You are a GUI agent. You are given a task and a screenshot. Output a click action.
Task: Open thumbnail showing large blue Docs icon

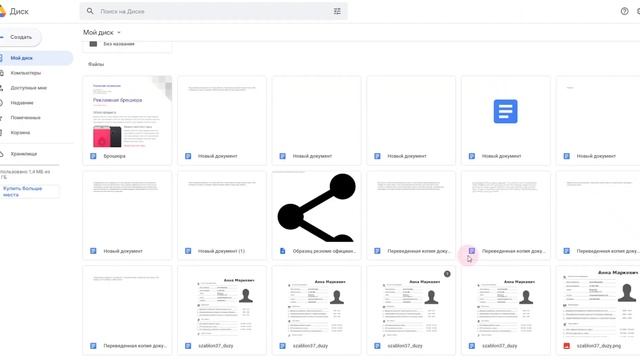pos(506,112)
